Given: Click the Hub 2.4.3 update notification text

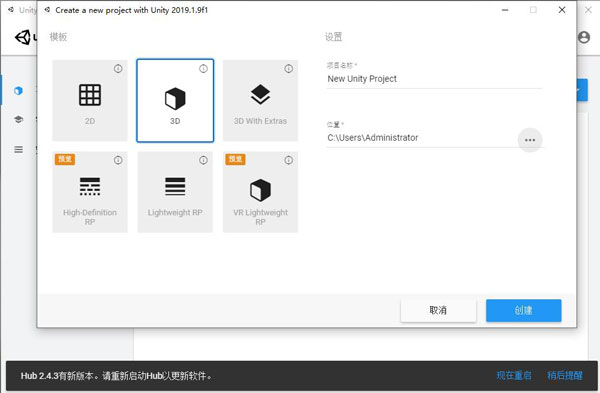Looking at the screenshot, I should point(116,376).
